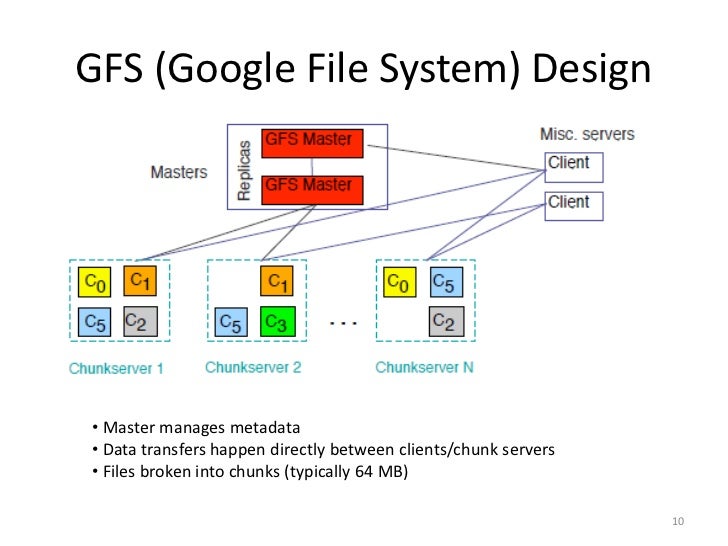The height and width of the screenshot is (546, 728).
Task: Click the 'Chunkserver N' label
Action: [x=424, y=367]
